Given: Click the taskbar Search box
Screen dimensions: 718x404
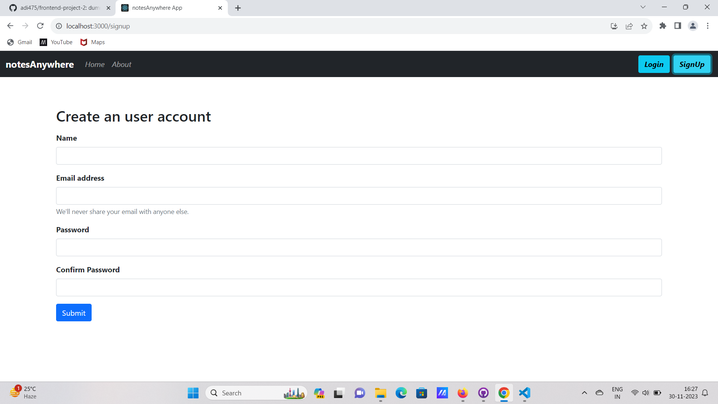Looking at the screenshot, I should click(x=256, y=393).
